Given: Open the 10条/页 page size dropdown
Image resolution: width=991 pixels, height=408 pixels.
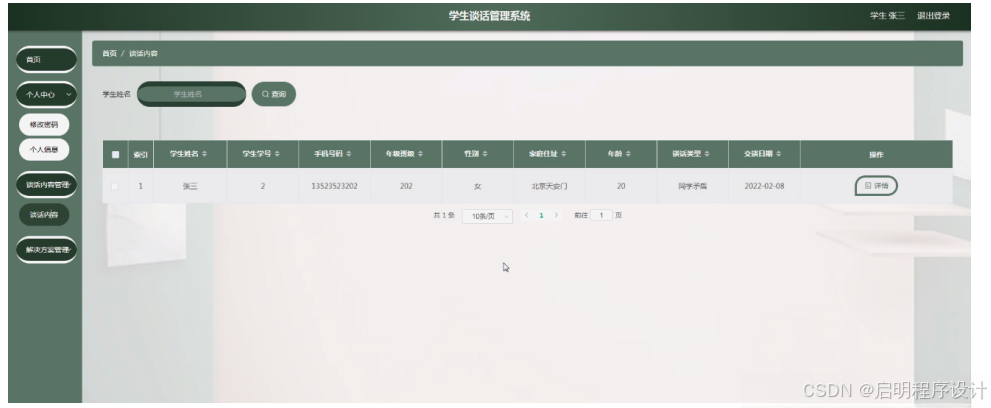Looking at the screenshot, I should [487, 216].
